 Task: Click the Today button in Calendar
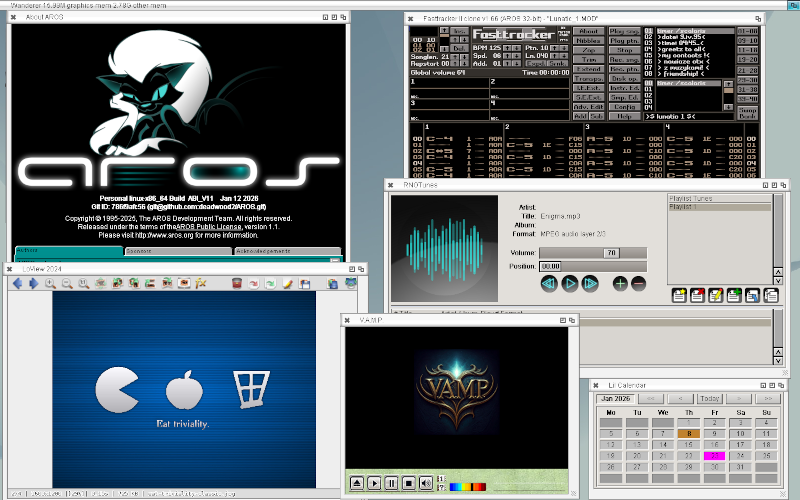point(709,398)
